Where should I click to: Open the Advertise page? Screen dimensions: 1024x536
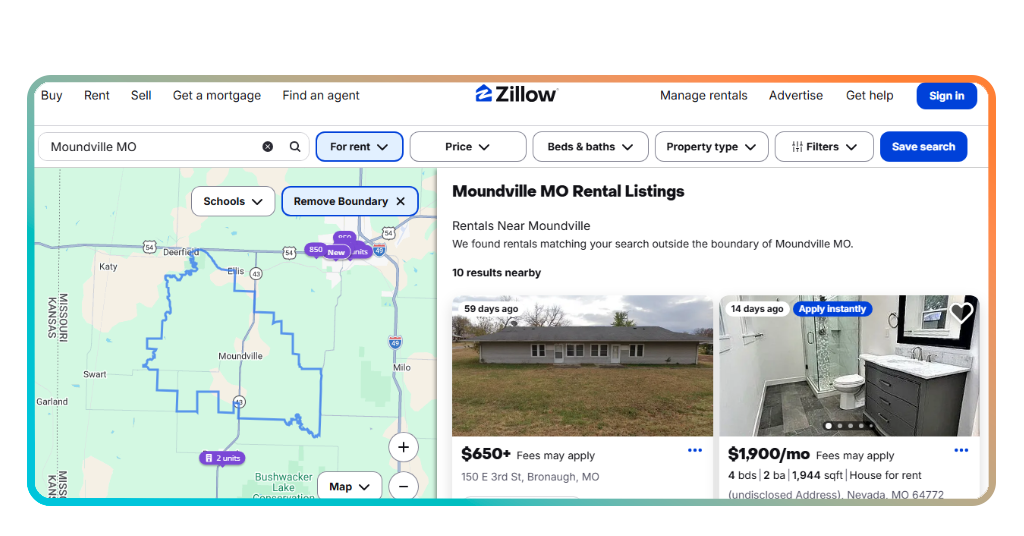coord(795,95)
